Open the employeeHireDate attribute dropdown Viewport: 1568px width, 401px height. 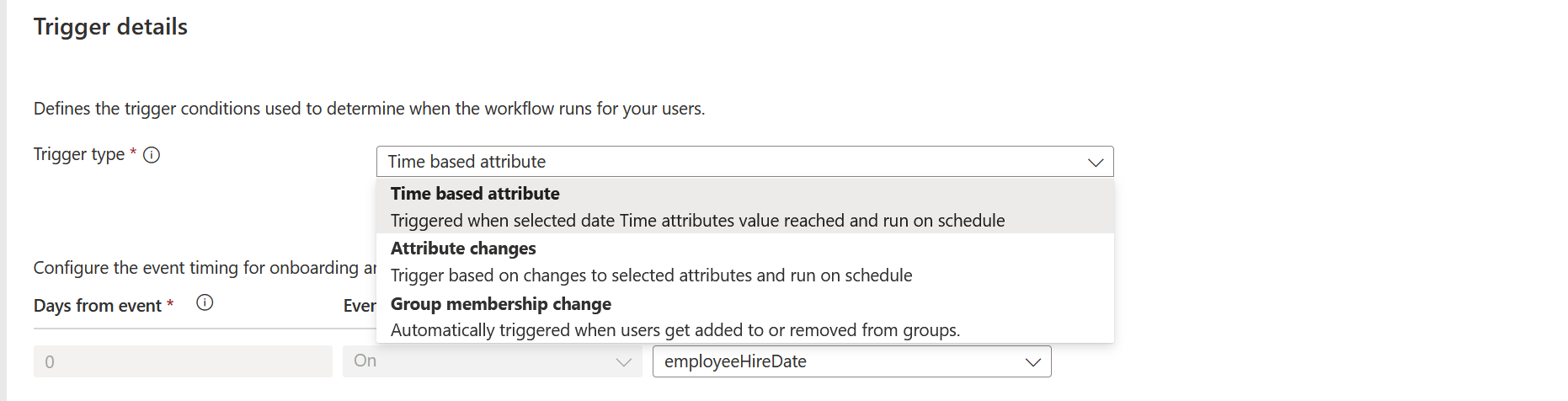842,362
